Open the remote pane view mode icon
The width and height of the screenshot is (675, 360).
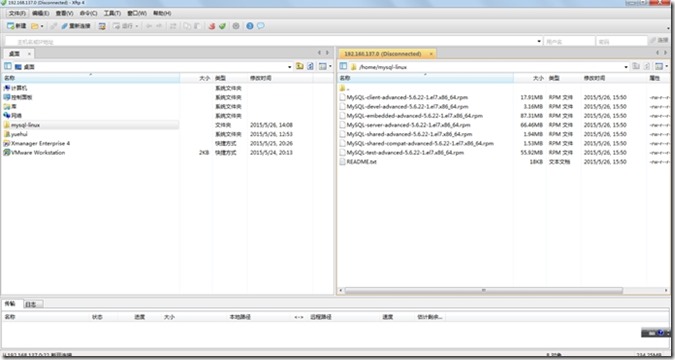[x=659, y=66]
